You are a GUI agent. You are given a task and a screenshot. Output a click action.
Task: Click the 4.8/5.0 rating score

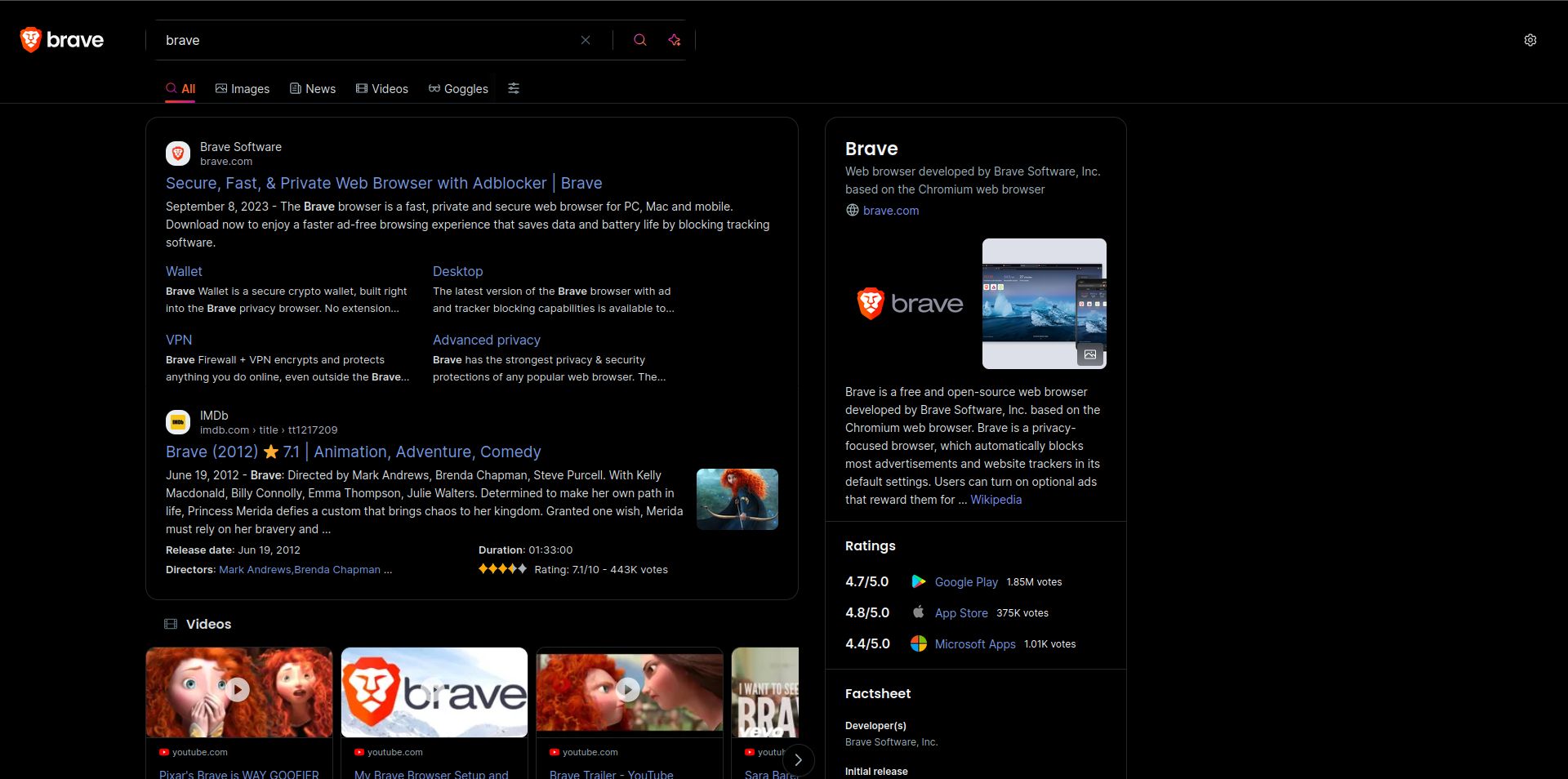[867, 612]
